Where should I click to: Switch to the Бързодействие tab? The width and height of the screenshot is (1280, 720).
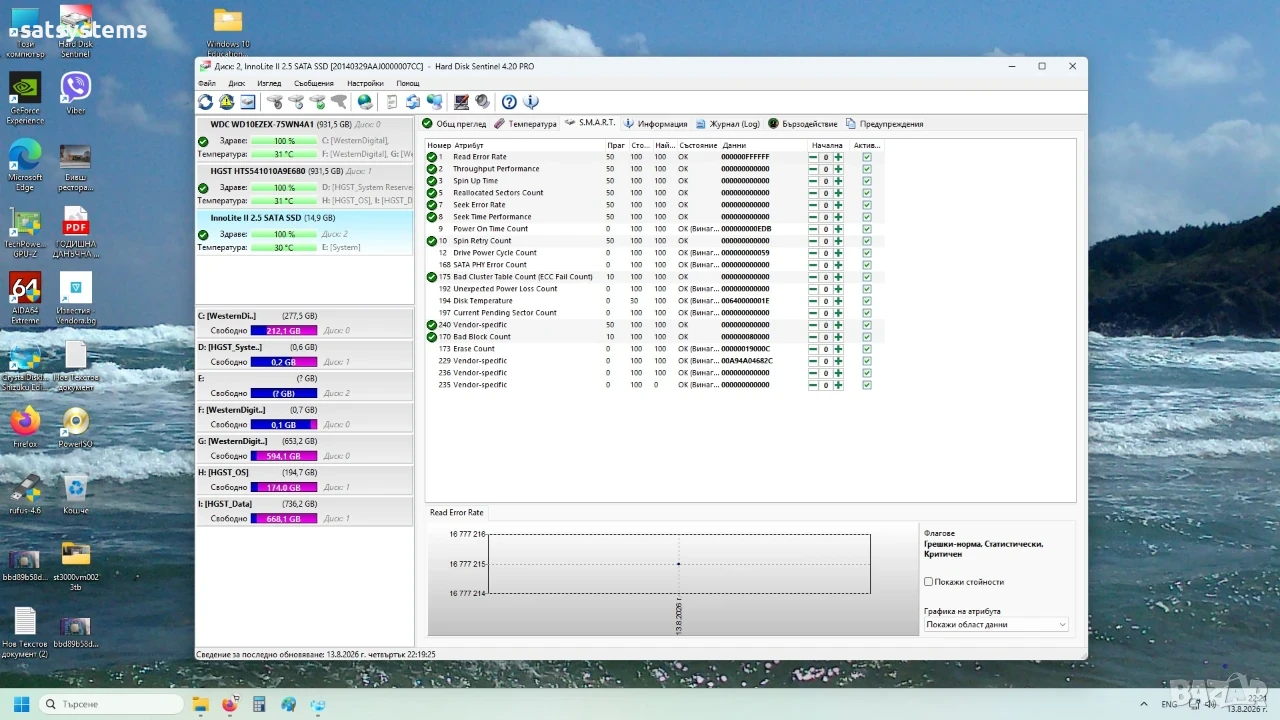802,124
